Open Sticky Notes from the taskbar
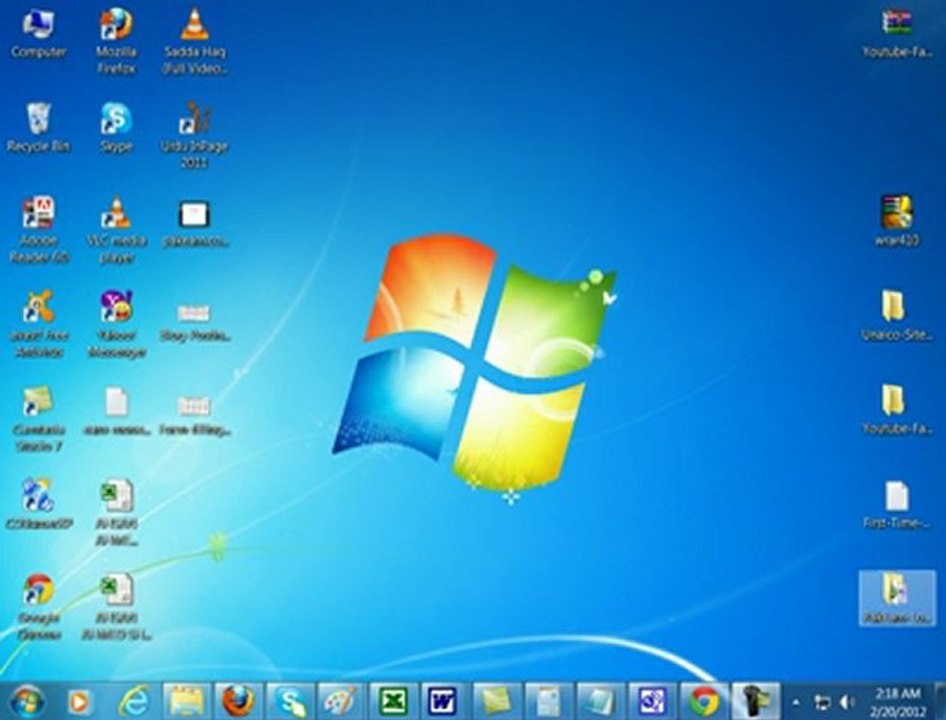946x720 pixels. point(497,702)
